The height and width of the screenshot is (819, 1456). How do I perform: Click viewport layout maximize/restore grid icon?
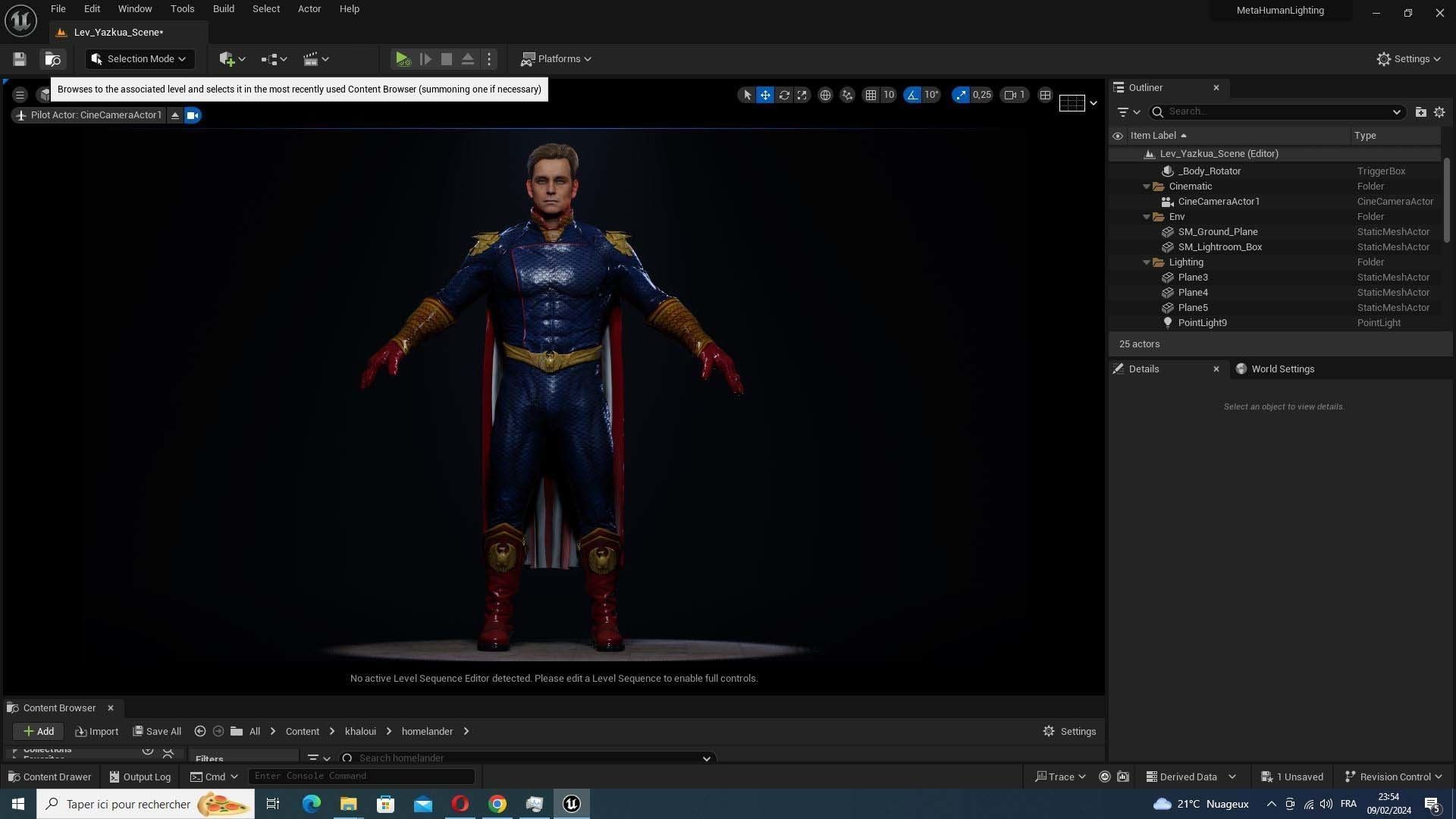point(1045,96)
